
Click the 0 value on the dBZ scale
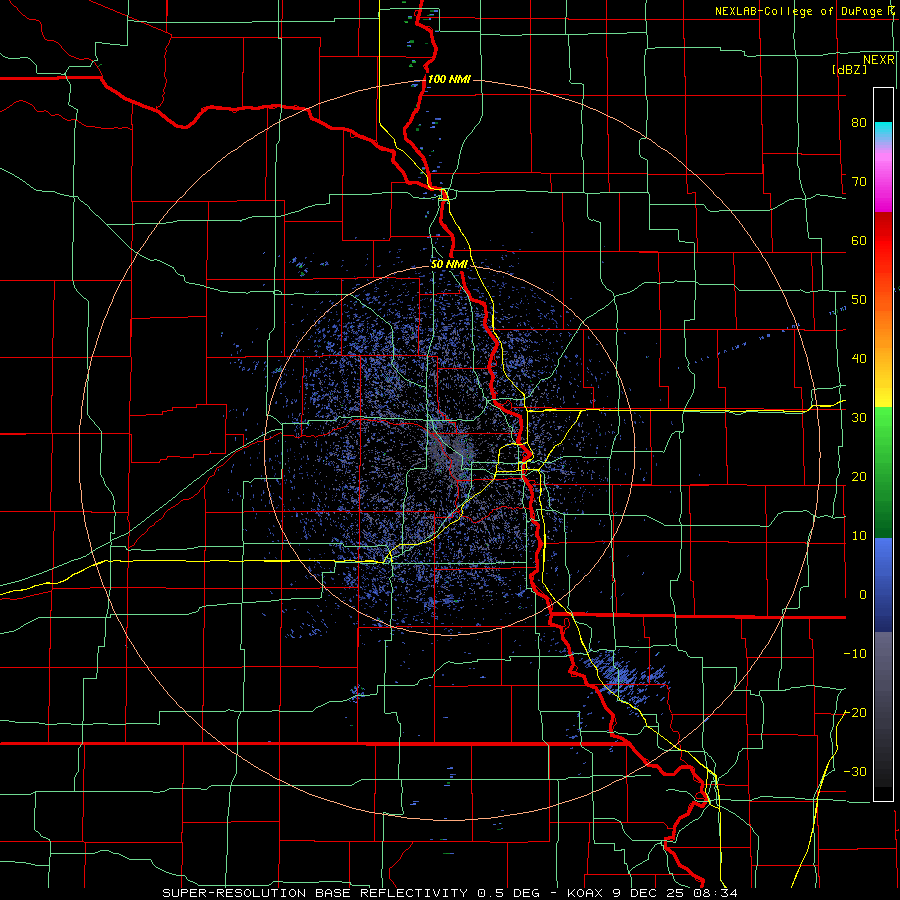click(x=863, y=595)
